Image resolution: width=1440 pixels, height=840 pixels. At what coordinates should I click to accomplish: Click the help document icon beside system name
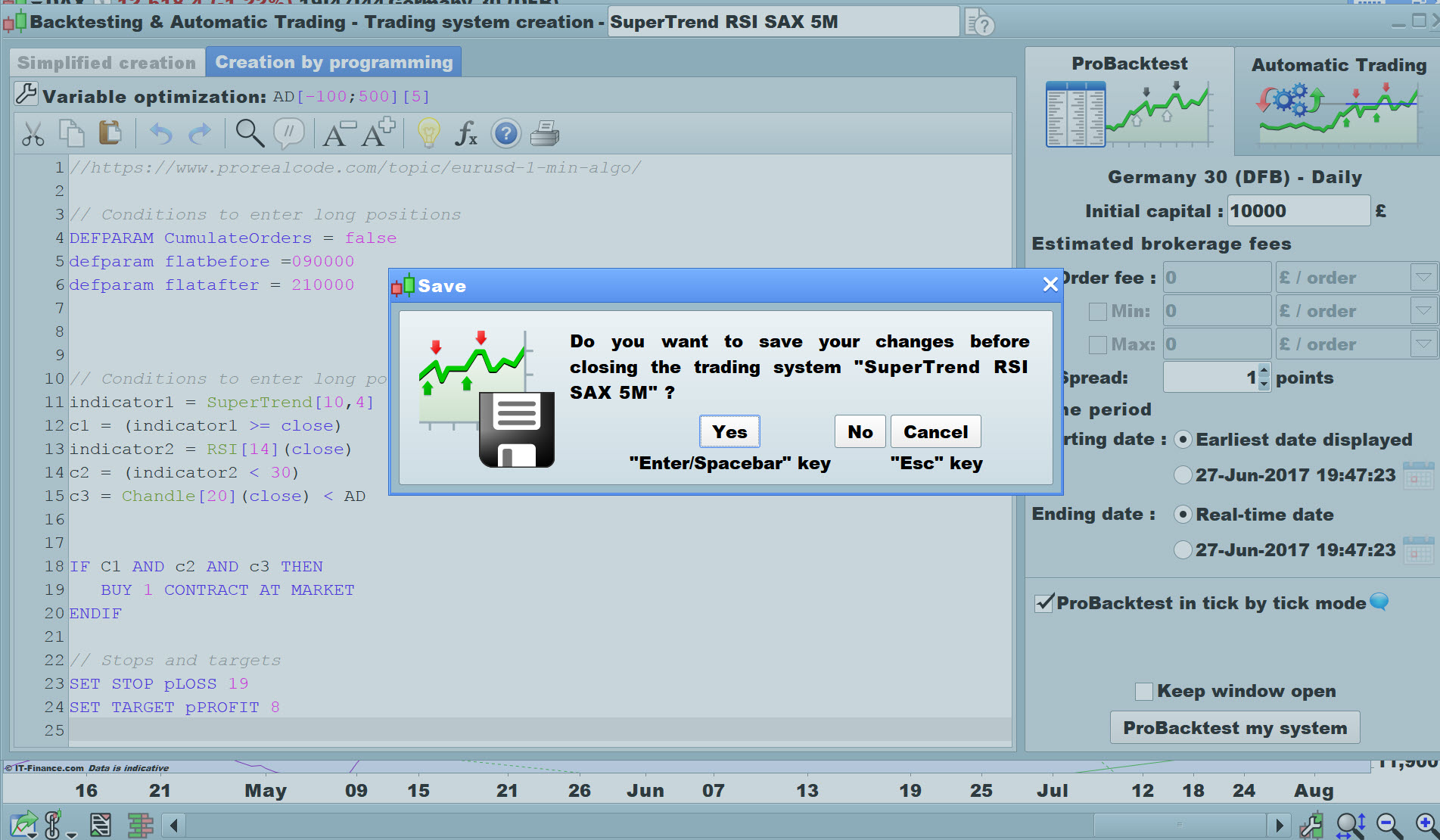[x=979, y=22]
